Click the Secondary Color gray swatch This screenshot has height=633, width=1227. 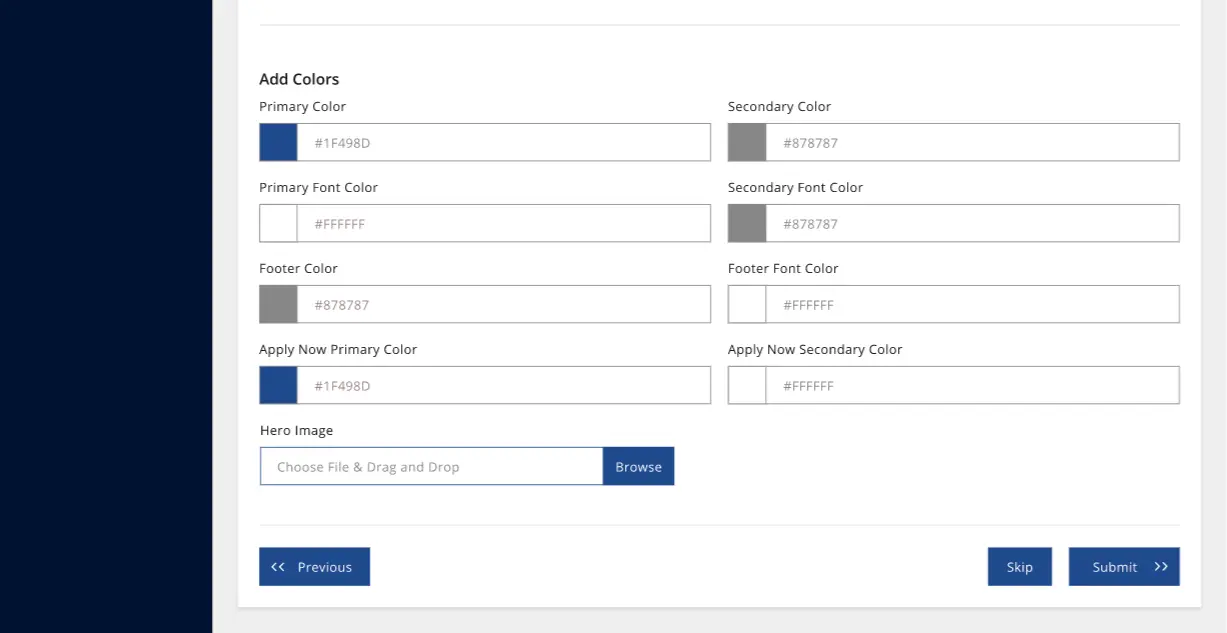[x=747, y=142]
